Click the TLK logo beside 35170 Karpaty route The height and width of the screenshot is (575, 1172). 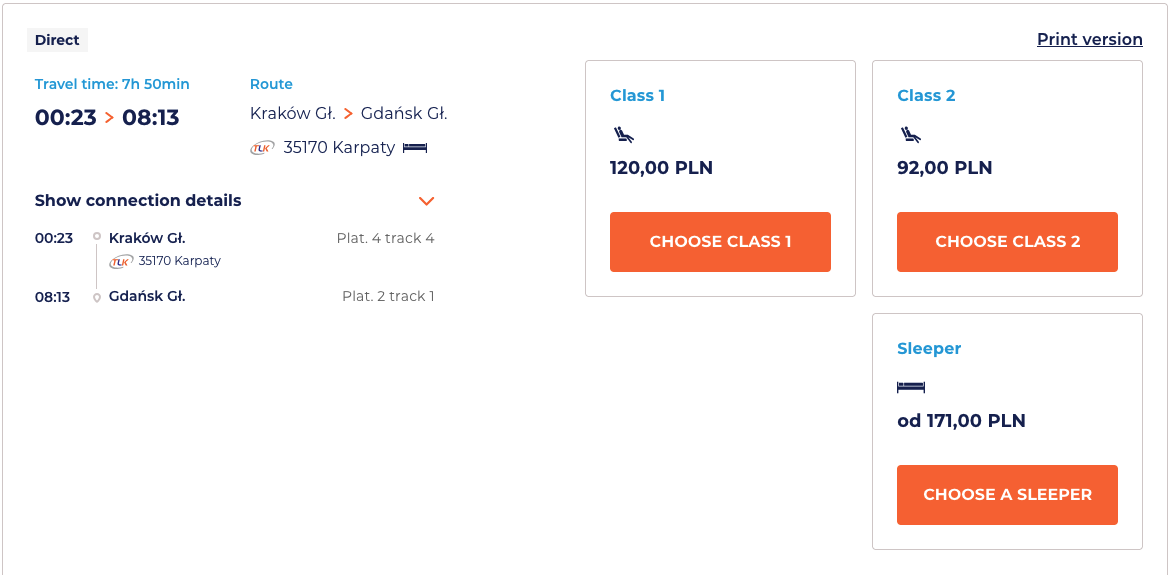263,148
